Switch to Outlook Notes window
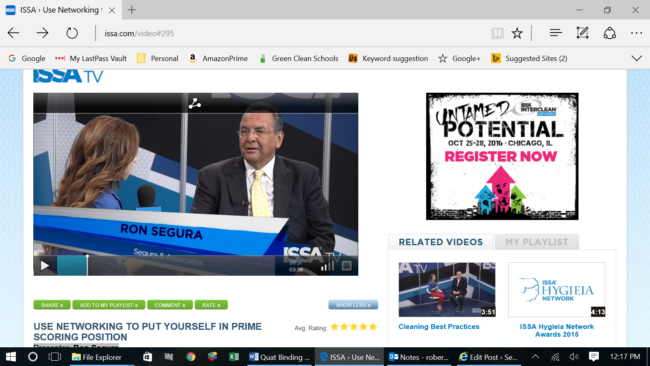This screenshot has height=366, width=650. pos(419,357)
